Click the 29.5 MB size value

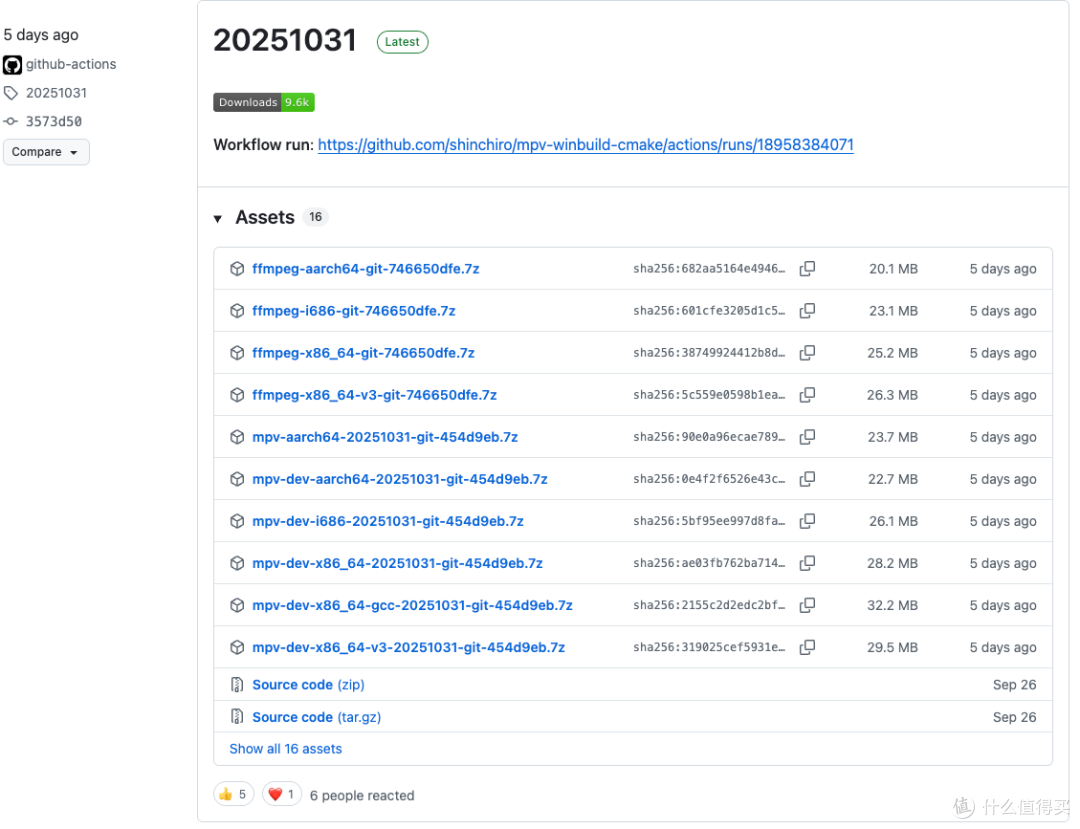pos(893,647)
